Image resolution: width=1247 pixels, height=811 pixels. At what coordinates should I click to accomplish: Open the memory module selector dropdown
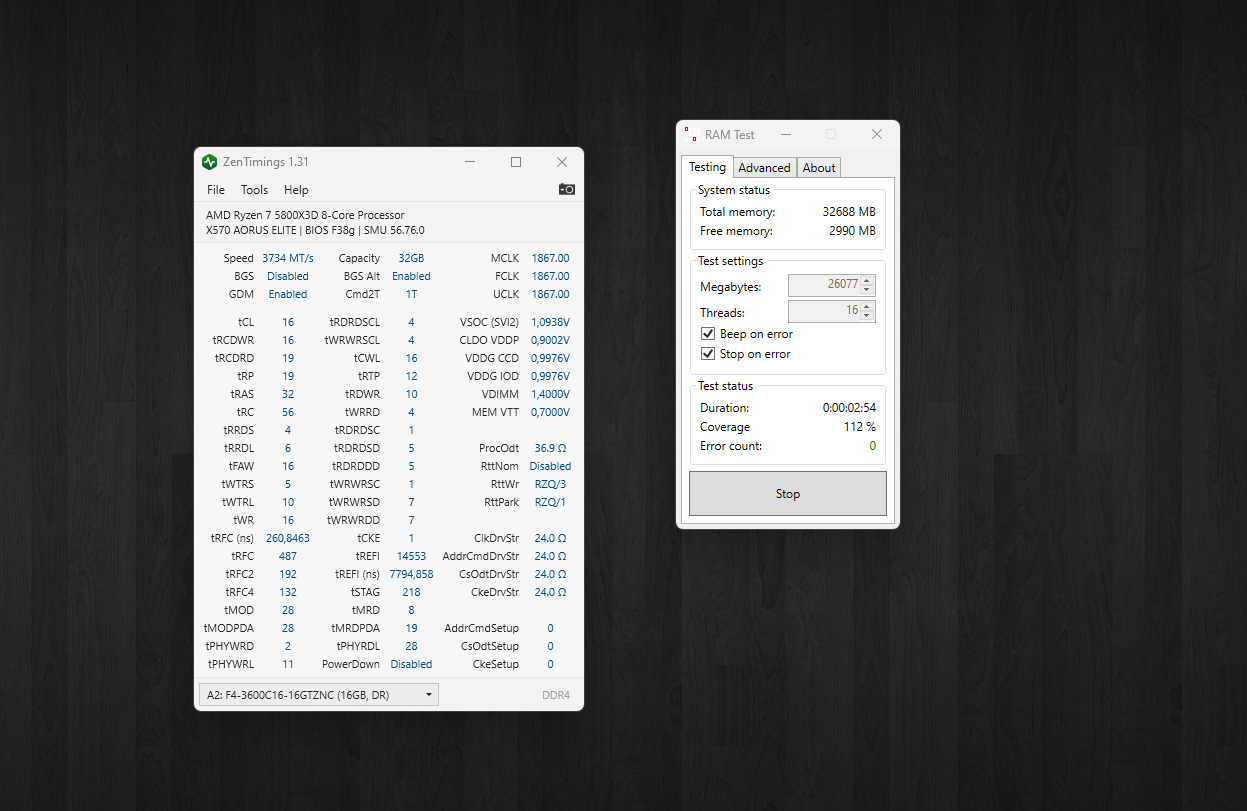click(319, 695)
